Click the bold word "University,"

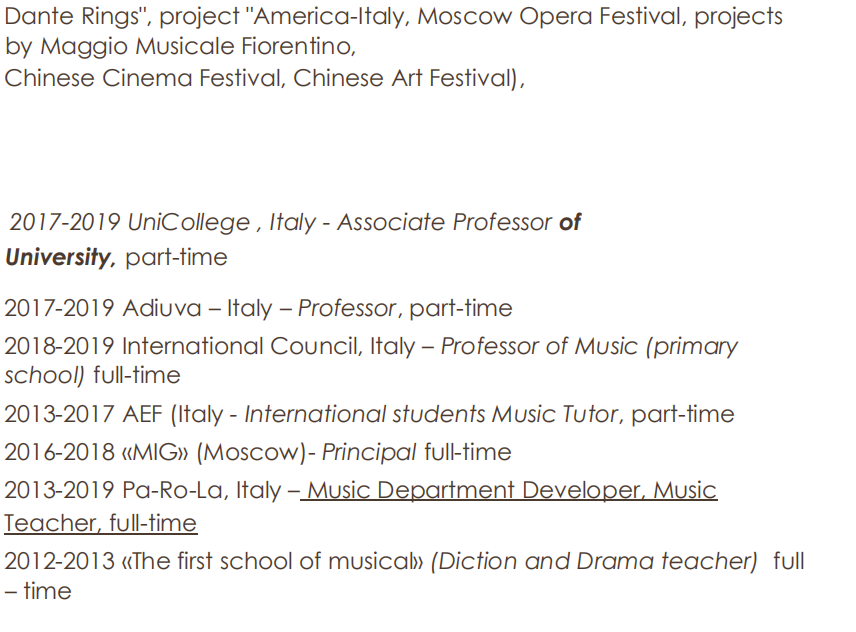click(x=60, y=258)
